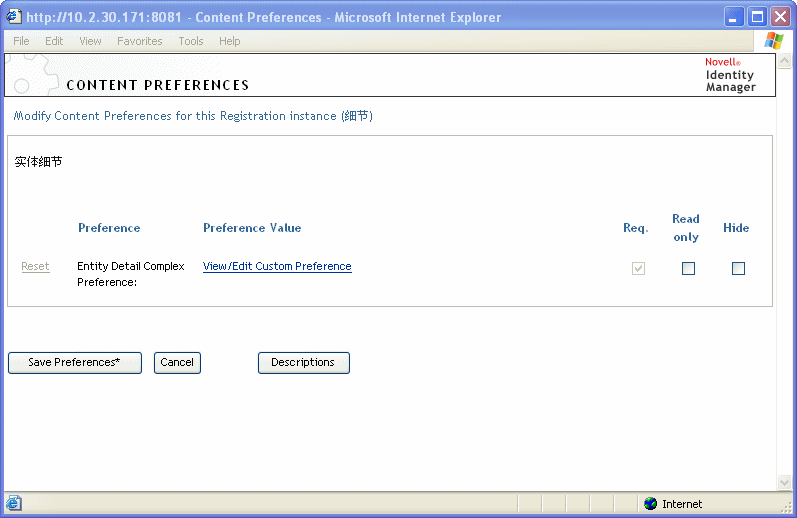The image size is (797, 518).
Task: Click the Internet zone text in status bar
Action: tap(682, 504)
